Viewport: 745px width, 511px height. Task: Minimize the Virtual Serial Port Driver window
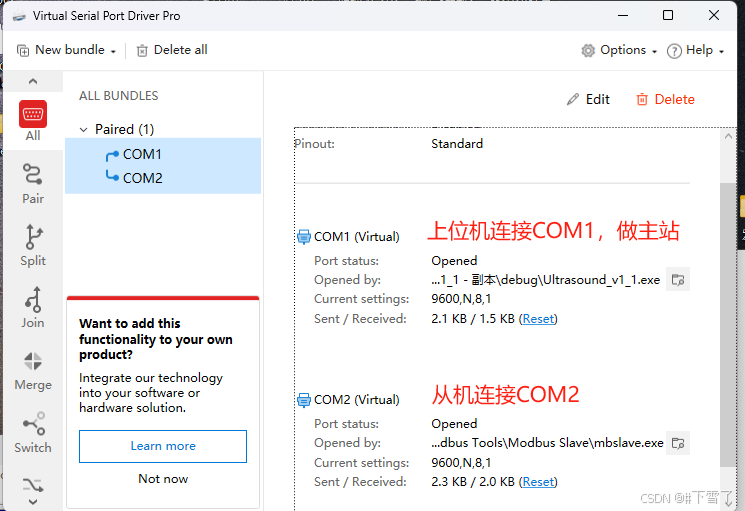point(623,15)
